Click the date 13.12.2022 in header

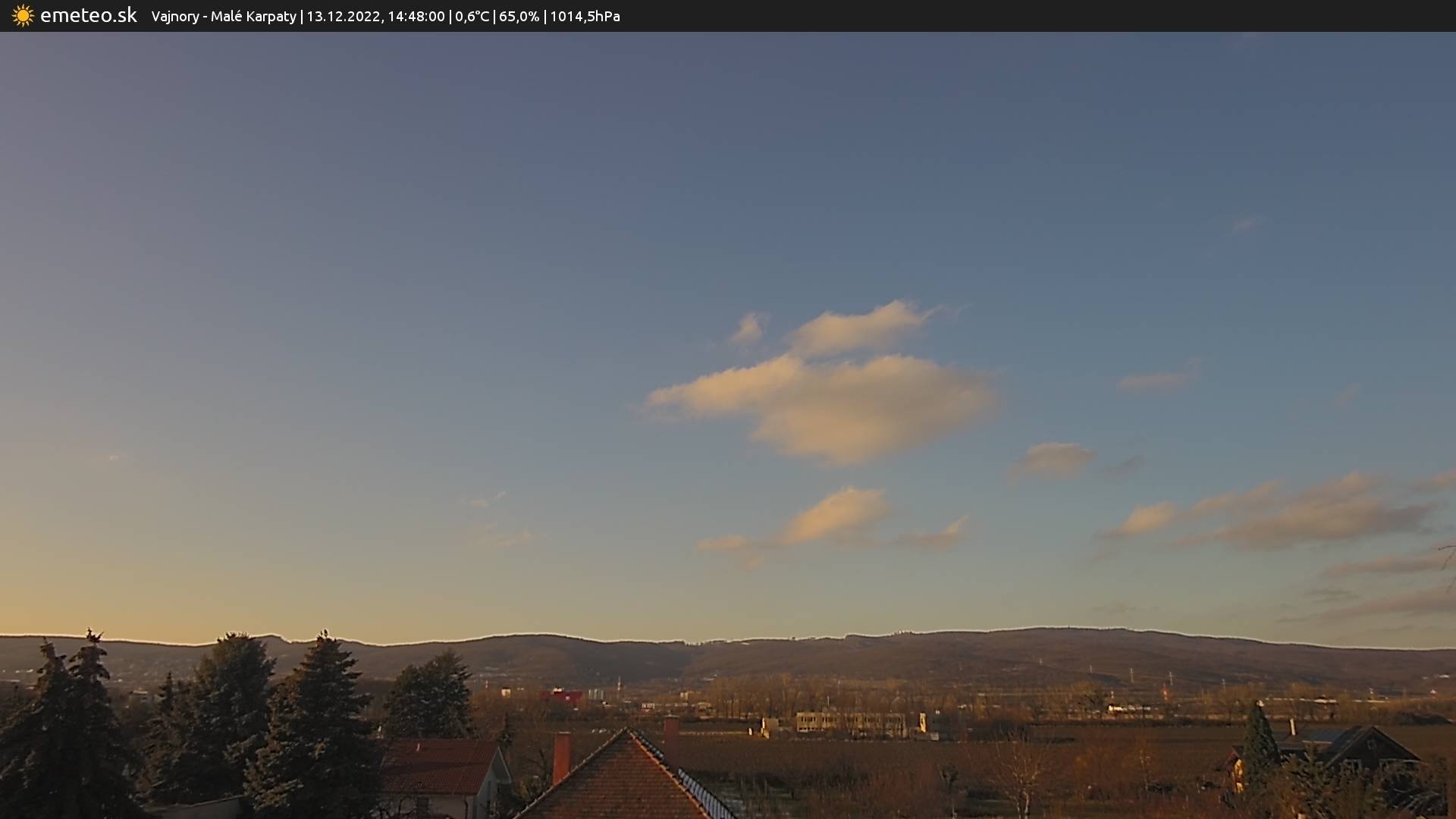click(x=343, y=17)
